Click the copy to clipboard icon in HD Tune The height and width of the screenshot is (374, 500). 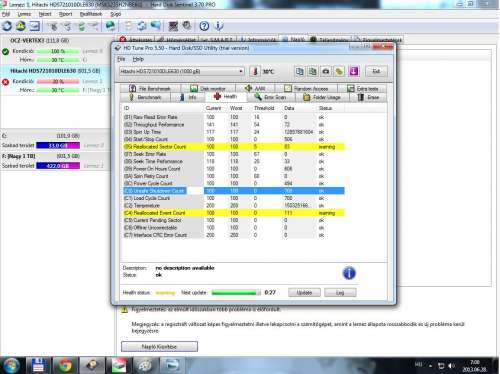[299, 71]
